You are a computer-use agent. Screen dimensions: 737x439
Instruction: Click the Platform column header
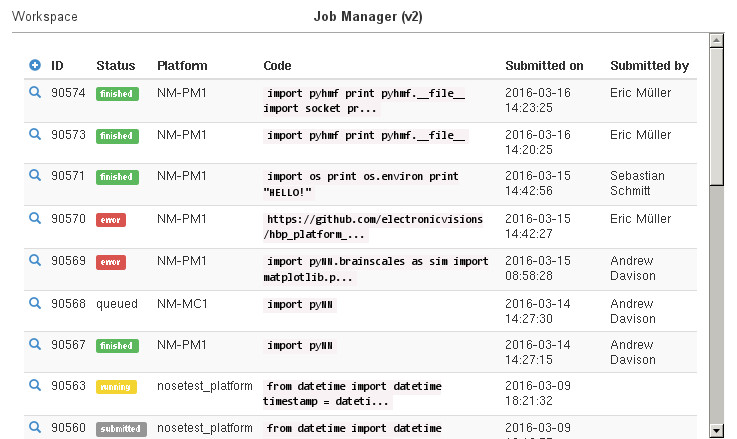[x=182, y=66]
